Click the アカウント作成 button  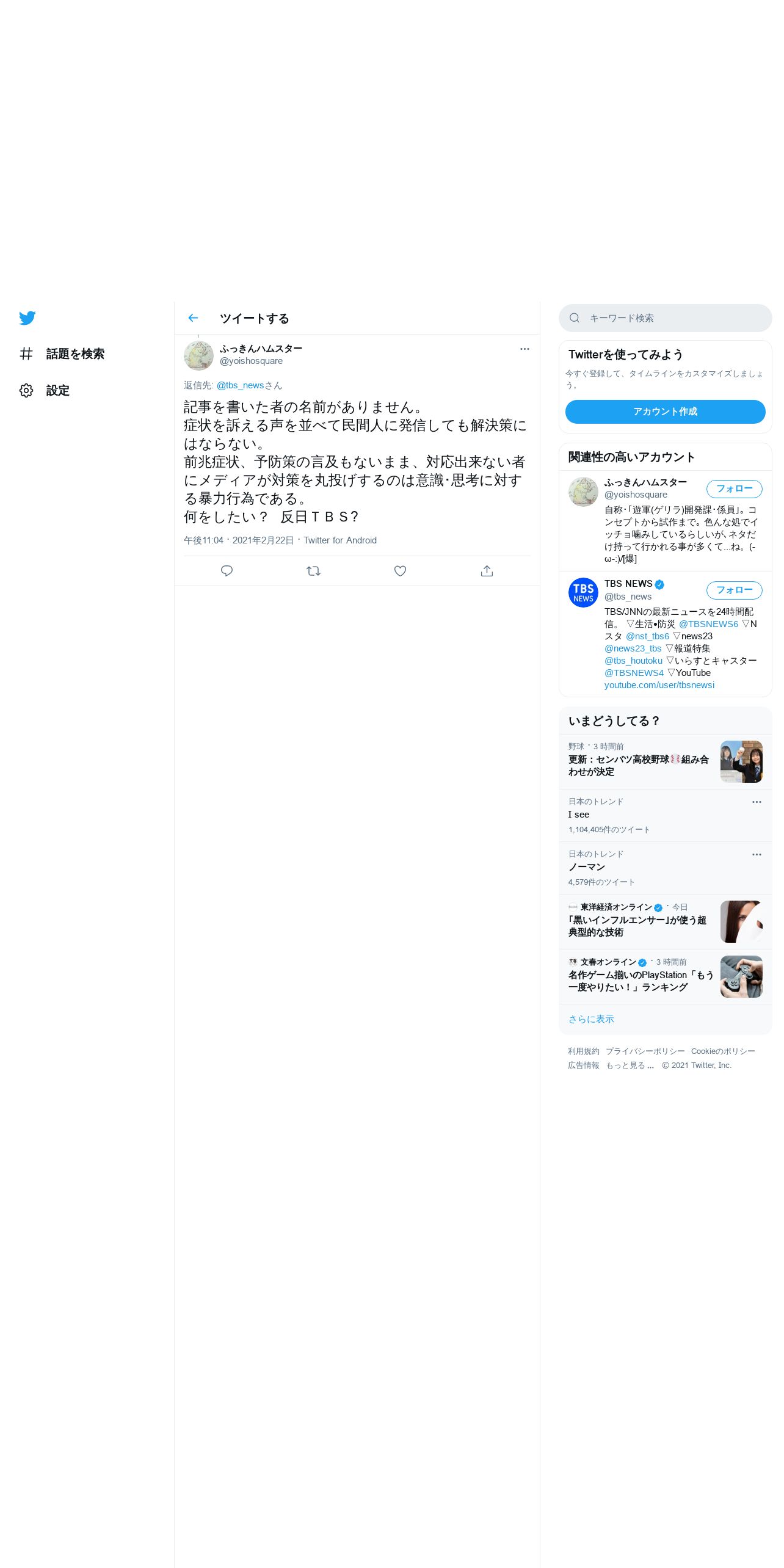pyautogui.click(x=666, y=412)
